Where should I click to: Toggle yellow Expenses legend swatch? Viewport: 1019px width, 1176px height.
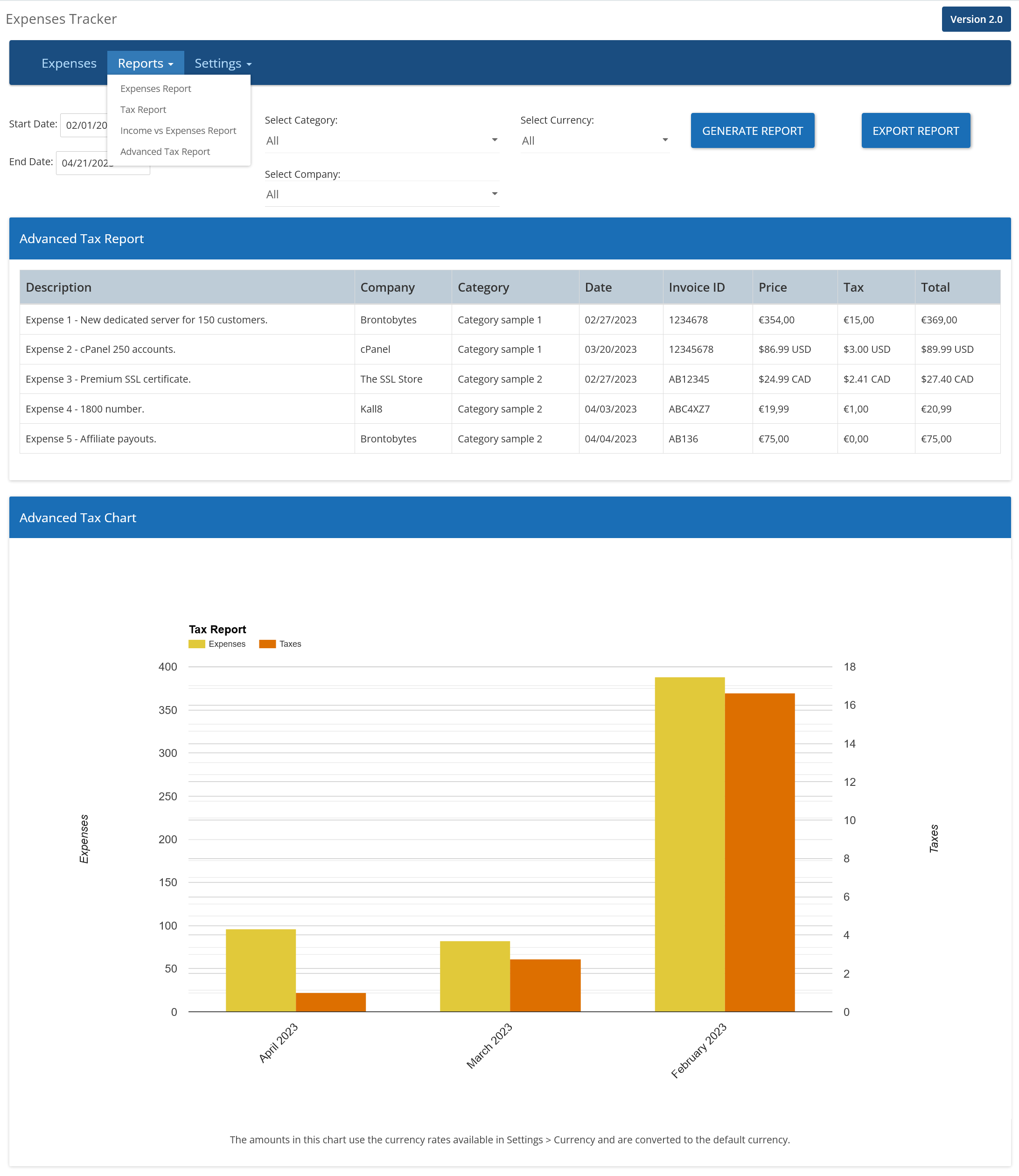pyautogui.click(x=197, y=644)
